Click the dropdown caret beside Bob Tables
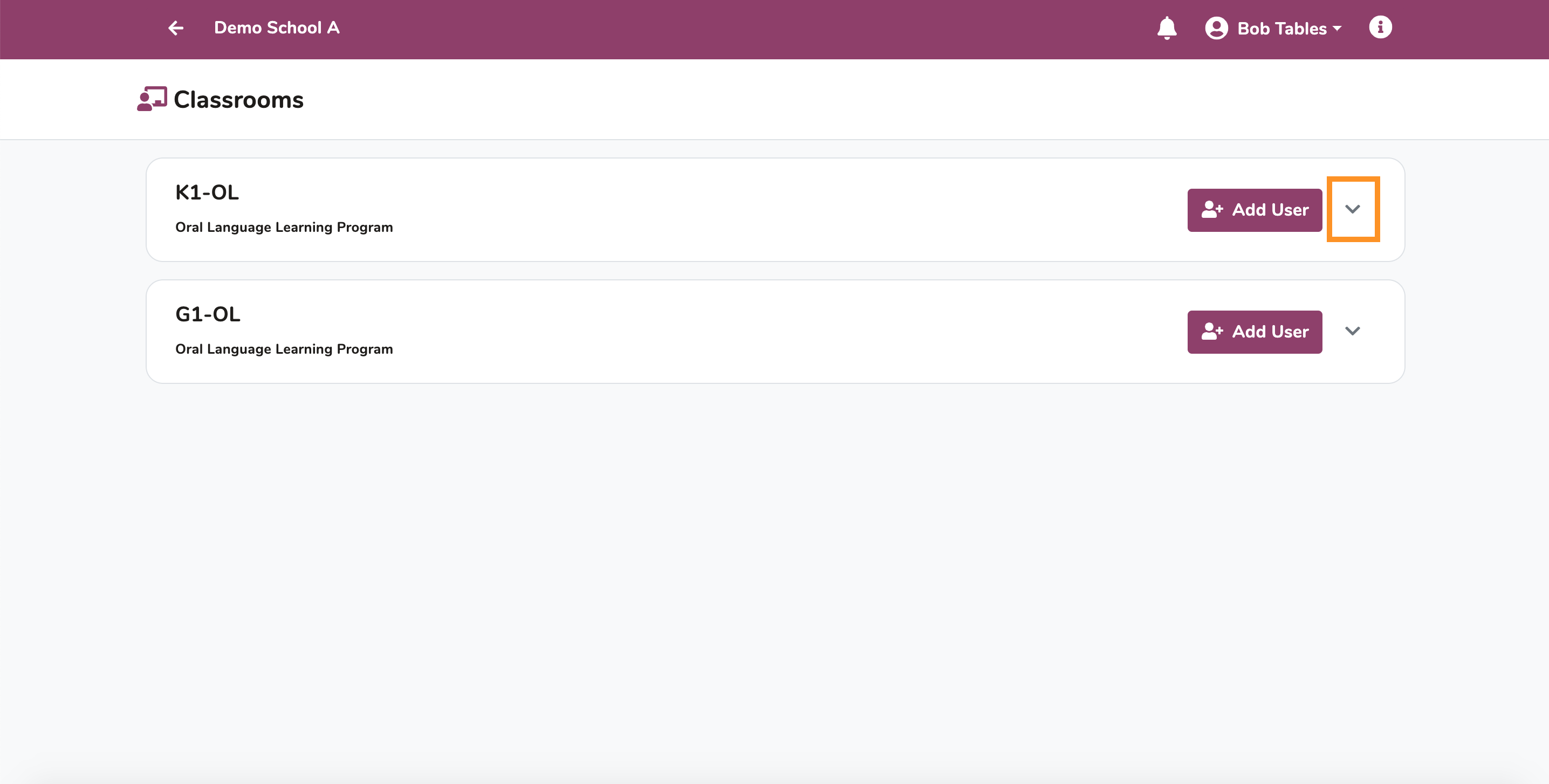Viewport: 1549px width, 784px height. point(1338,28)
